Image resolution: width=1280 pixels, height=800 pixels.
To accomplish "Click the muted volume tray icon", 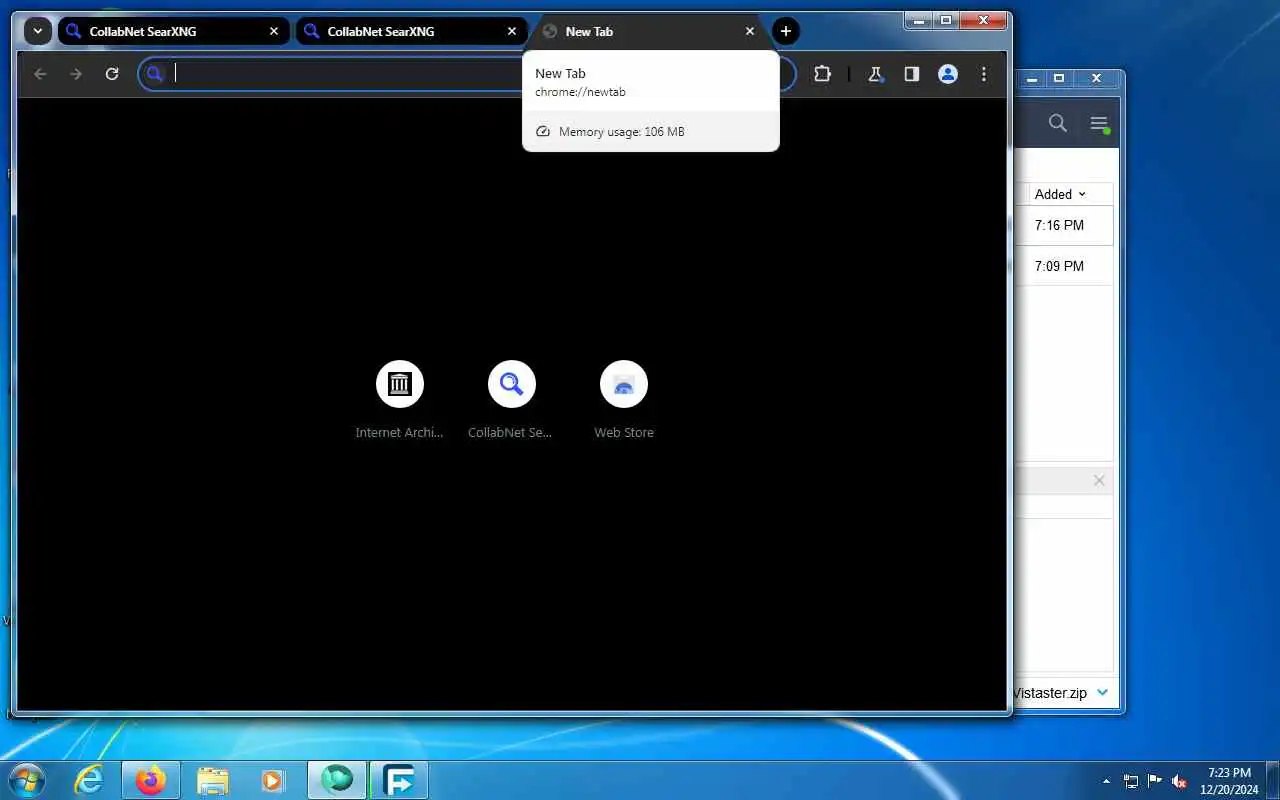I will (1179, 781).
